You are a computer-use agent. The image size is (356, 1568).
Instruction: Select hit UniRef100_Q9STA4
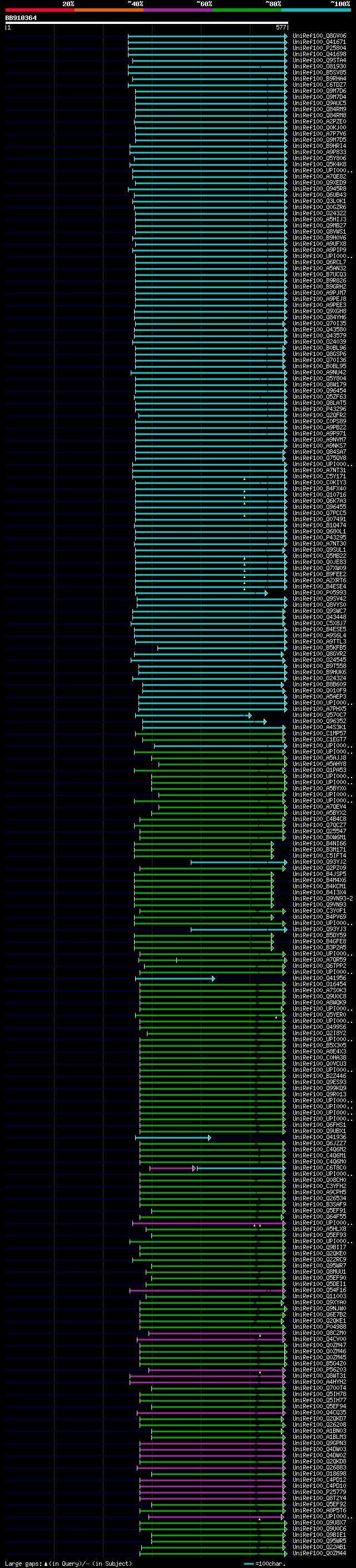[x=319, y=60]
